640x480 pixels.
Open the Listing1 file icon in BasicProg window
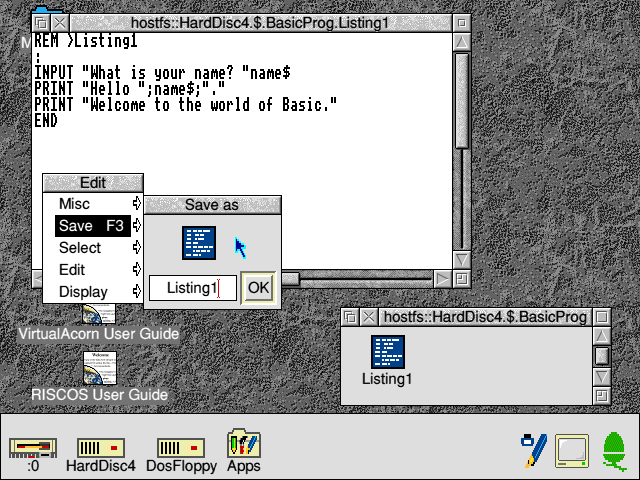(x=388, y=352)
